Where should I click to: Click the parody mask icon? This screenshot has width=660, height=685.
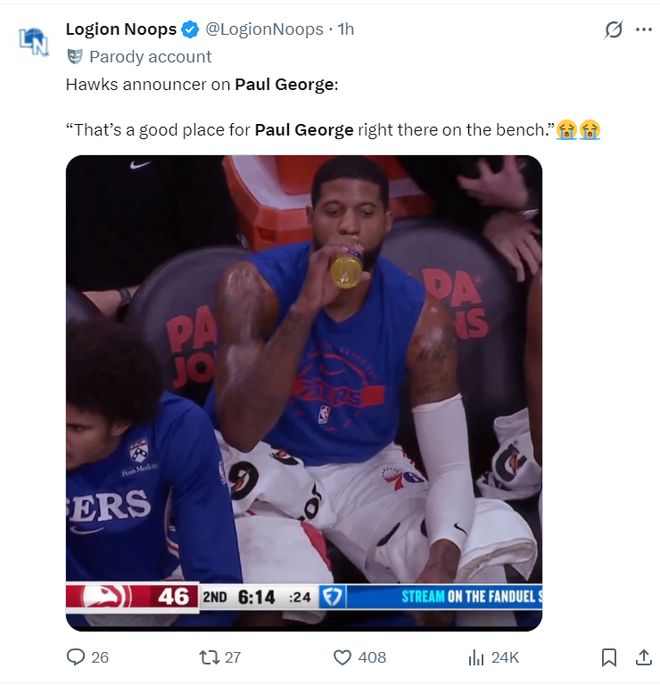pyautogui.click(x=74, y=57)
